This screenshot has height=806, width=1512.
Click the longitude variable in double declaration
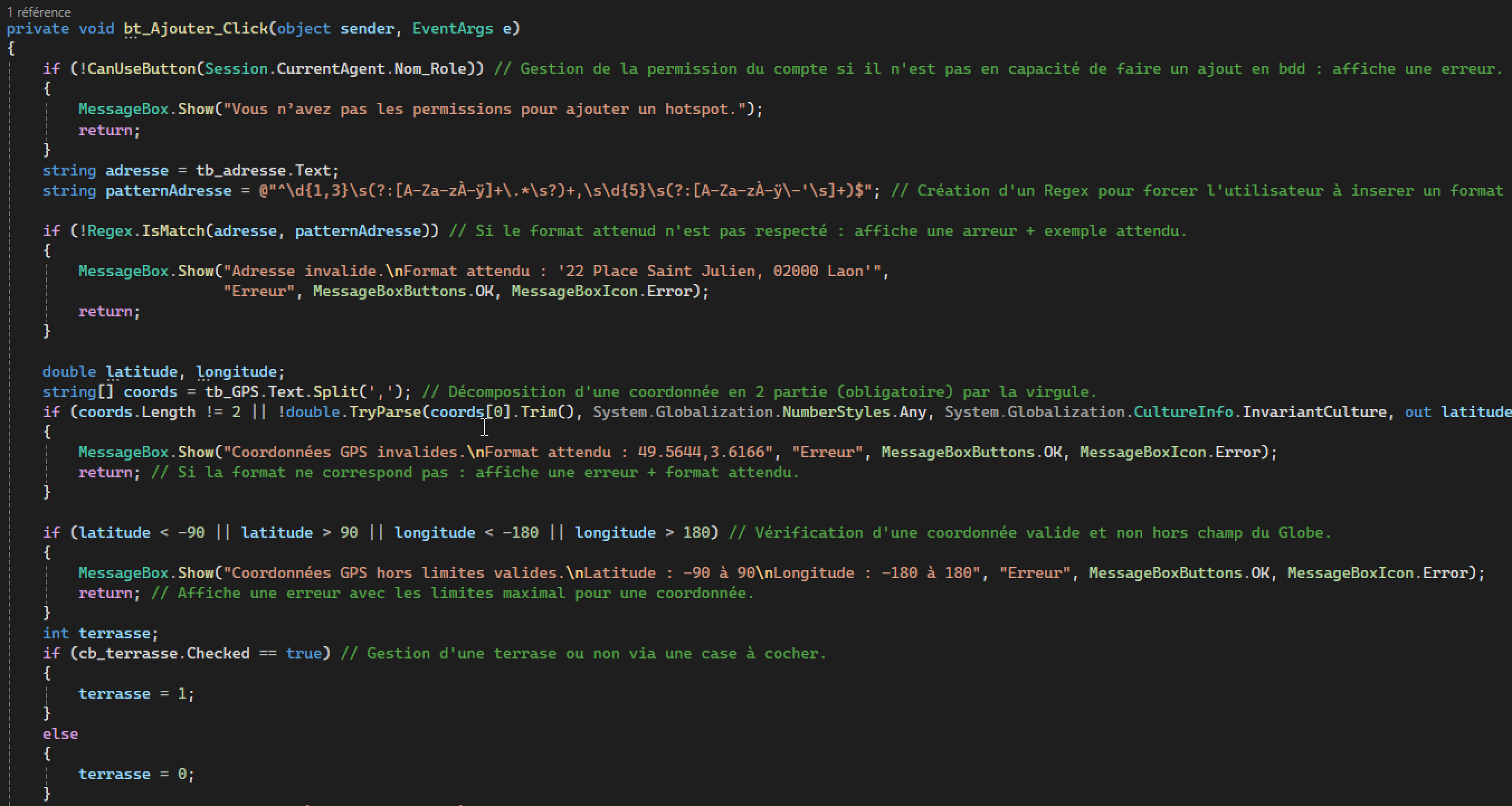point(236,372)
